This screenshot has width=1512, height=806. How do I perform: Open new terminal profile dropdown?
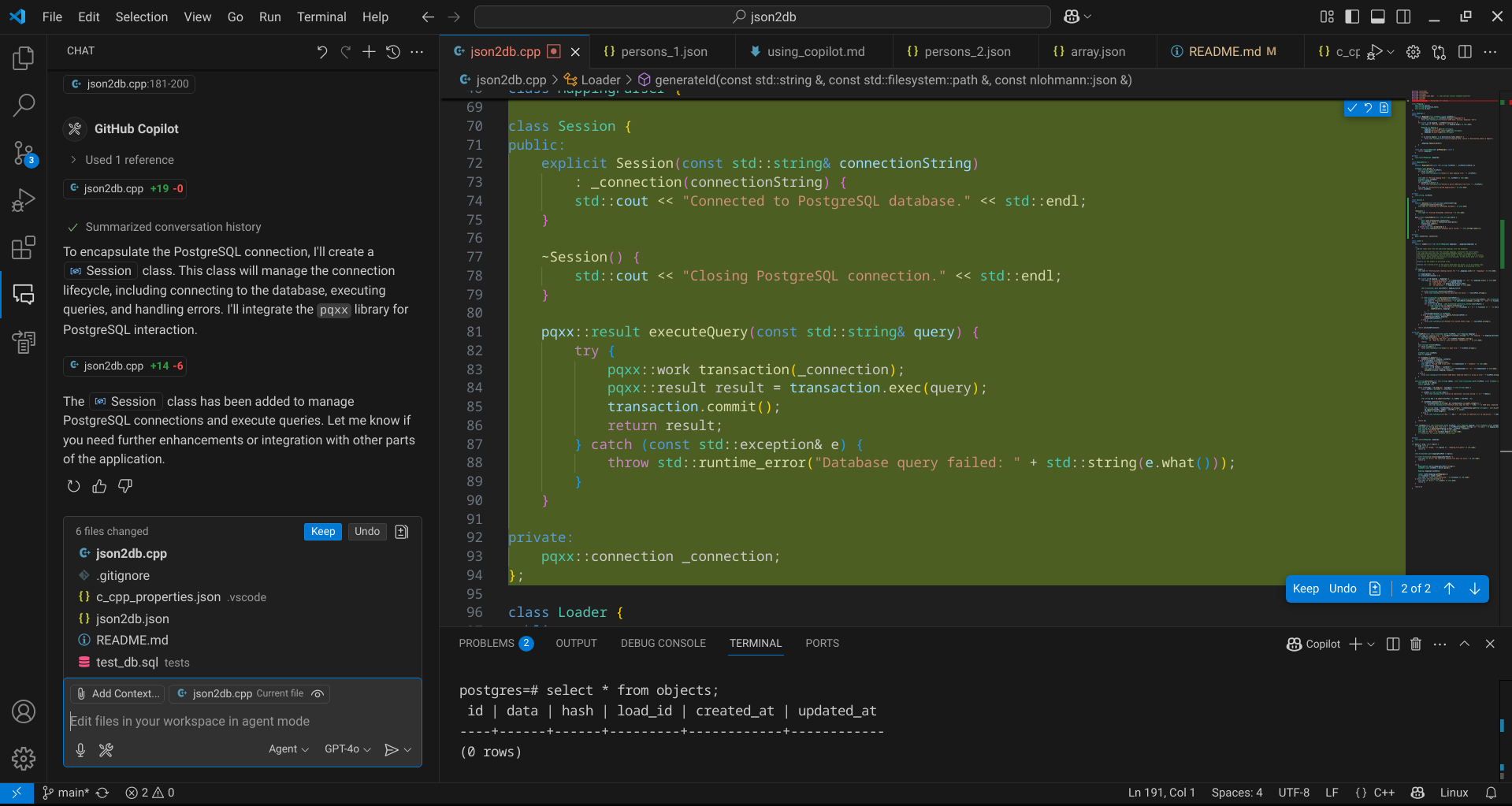tap(1371, 644)
